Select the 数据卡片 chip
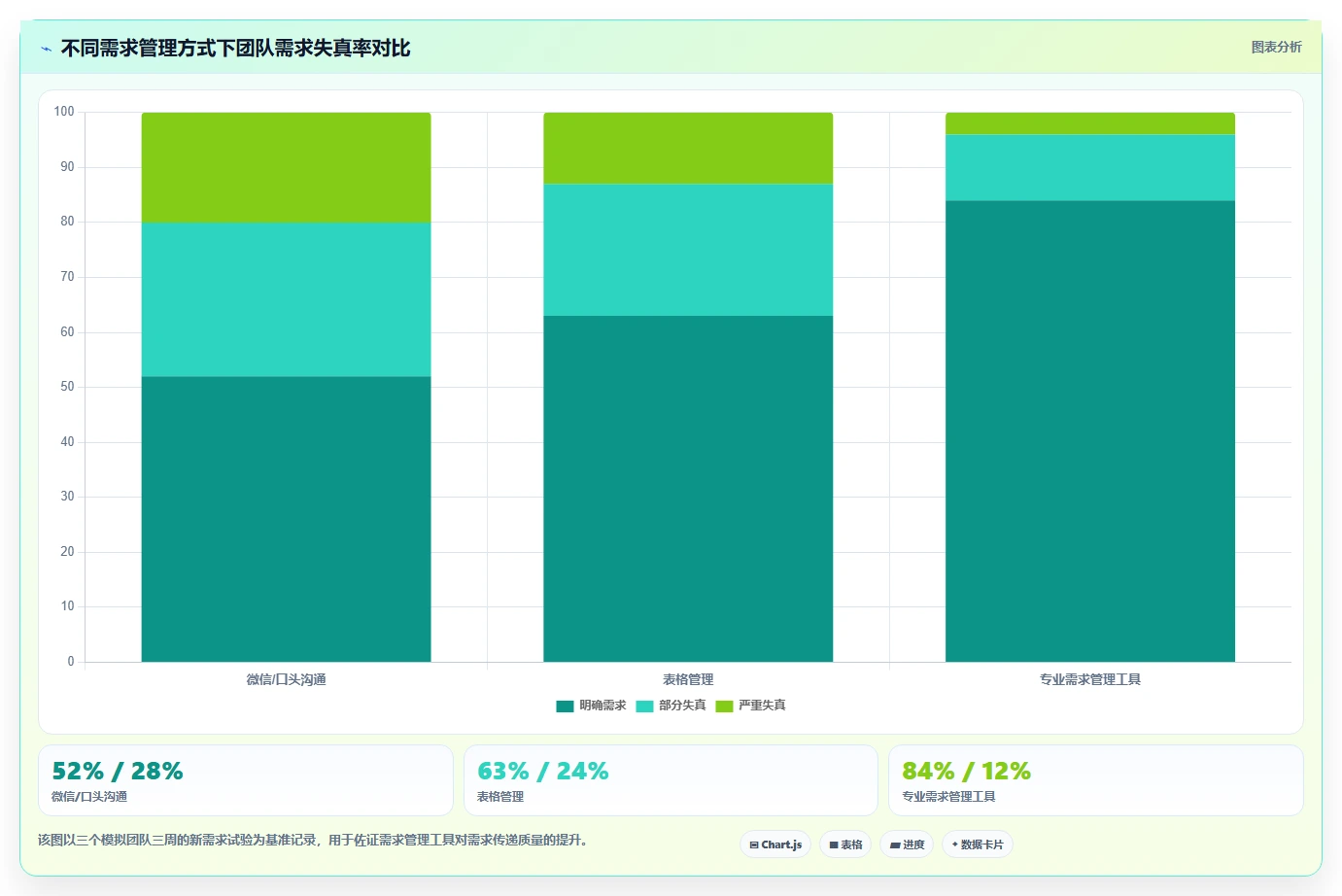The width and height of the screenshot is (1342, 896). tap(978, 844)
